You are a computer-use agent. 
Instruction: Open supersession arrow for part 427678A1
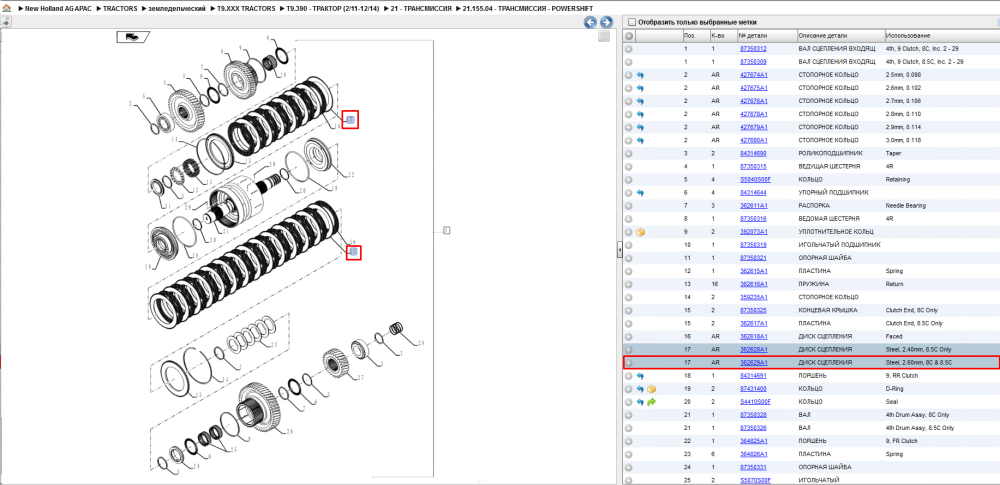pos(640,114)
